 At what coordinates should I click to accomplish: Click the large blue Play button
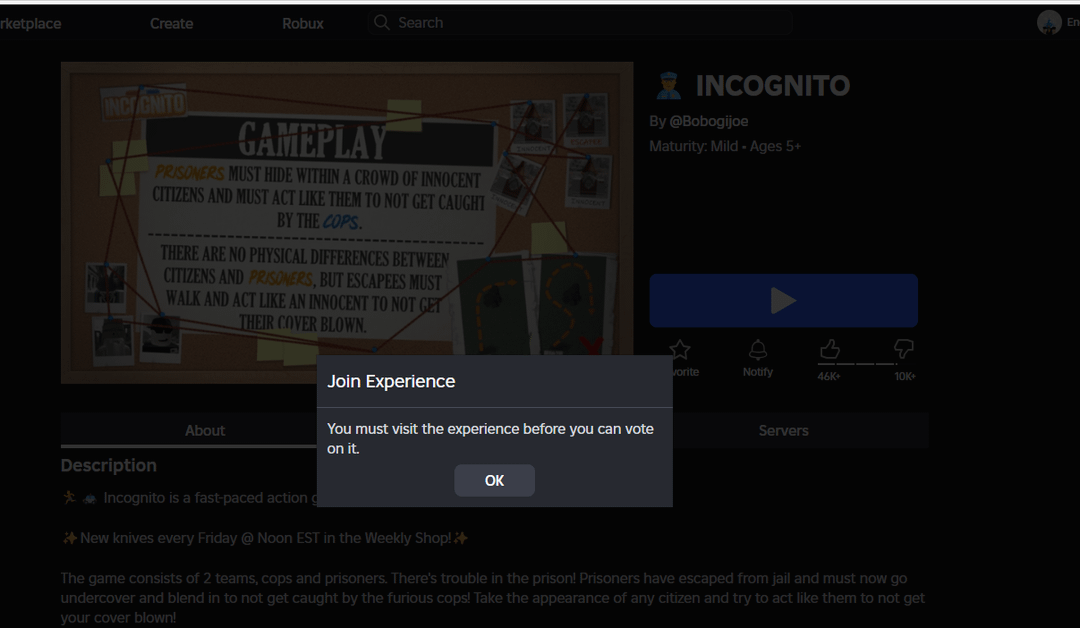coord(783,301)
